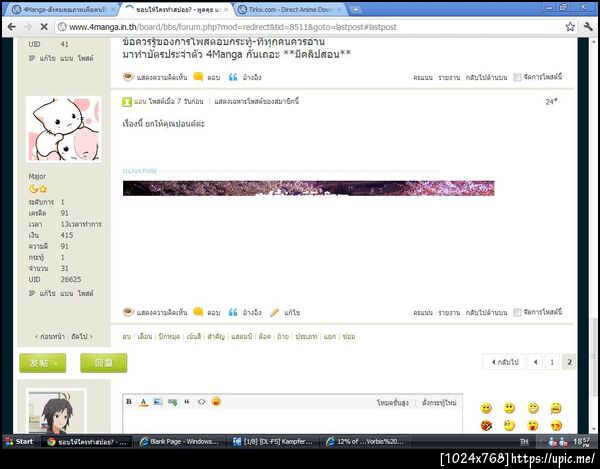Viewport: 600px width, 469px height.
Task: Toggle Bold in the quick reply editor
Action: (129, 401)
